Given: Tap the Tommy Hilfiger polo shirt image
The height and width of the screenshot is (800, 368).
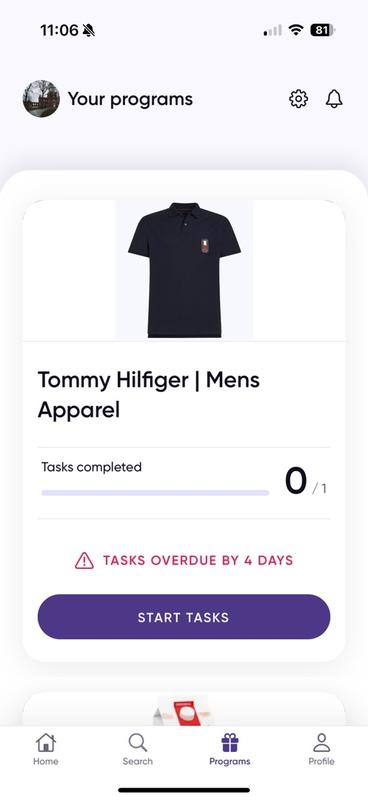Looking at the screenshot, I should click(184, 270).
